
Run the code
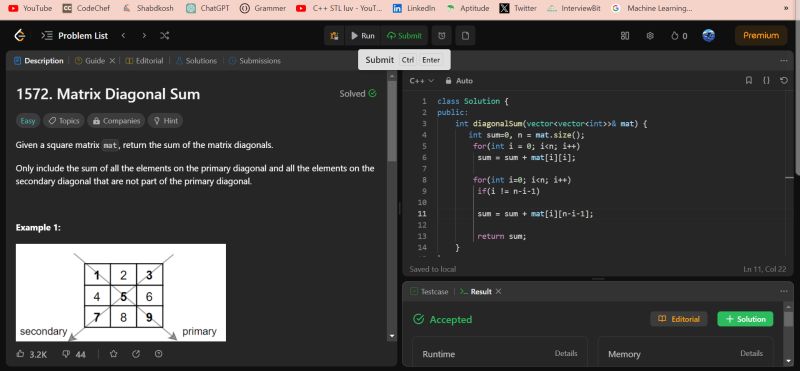pos(363,36)
